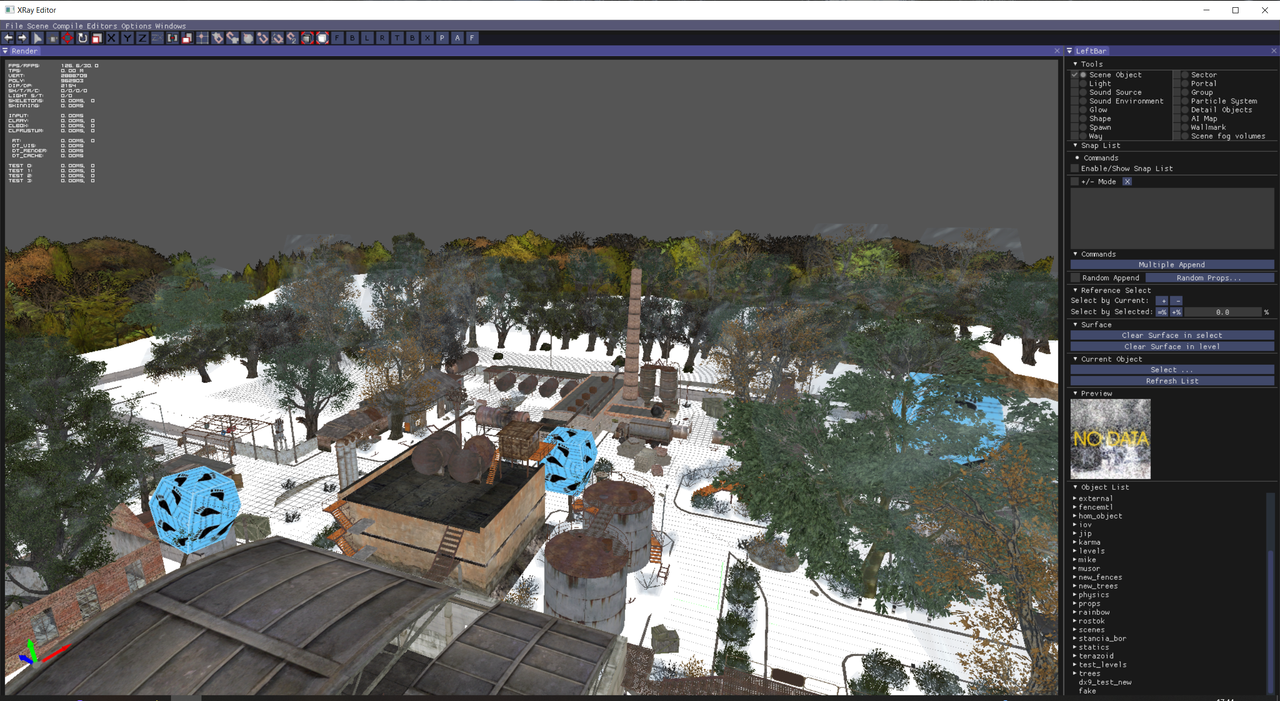Select the Spawn tool radio button

pos(1083,127)
